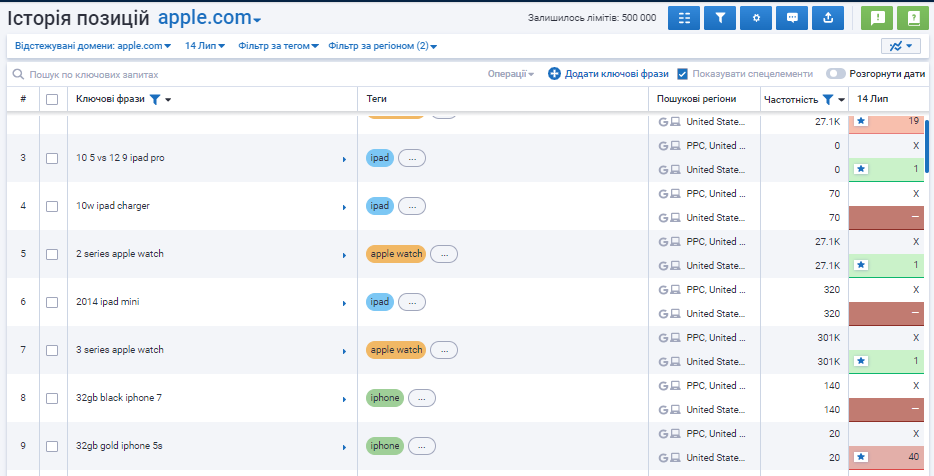This screenshot has height=476, width=934.
Task: Open settings gear button in top toolbar
Action: (756, 18)
